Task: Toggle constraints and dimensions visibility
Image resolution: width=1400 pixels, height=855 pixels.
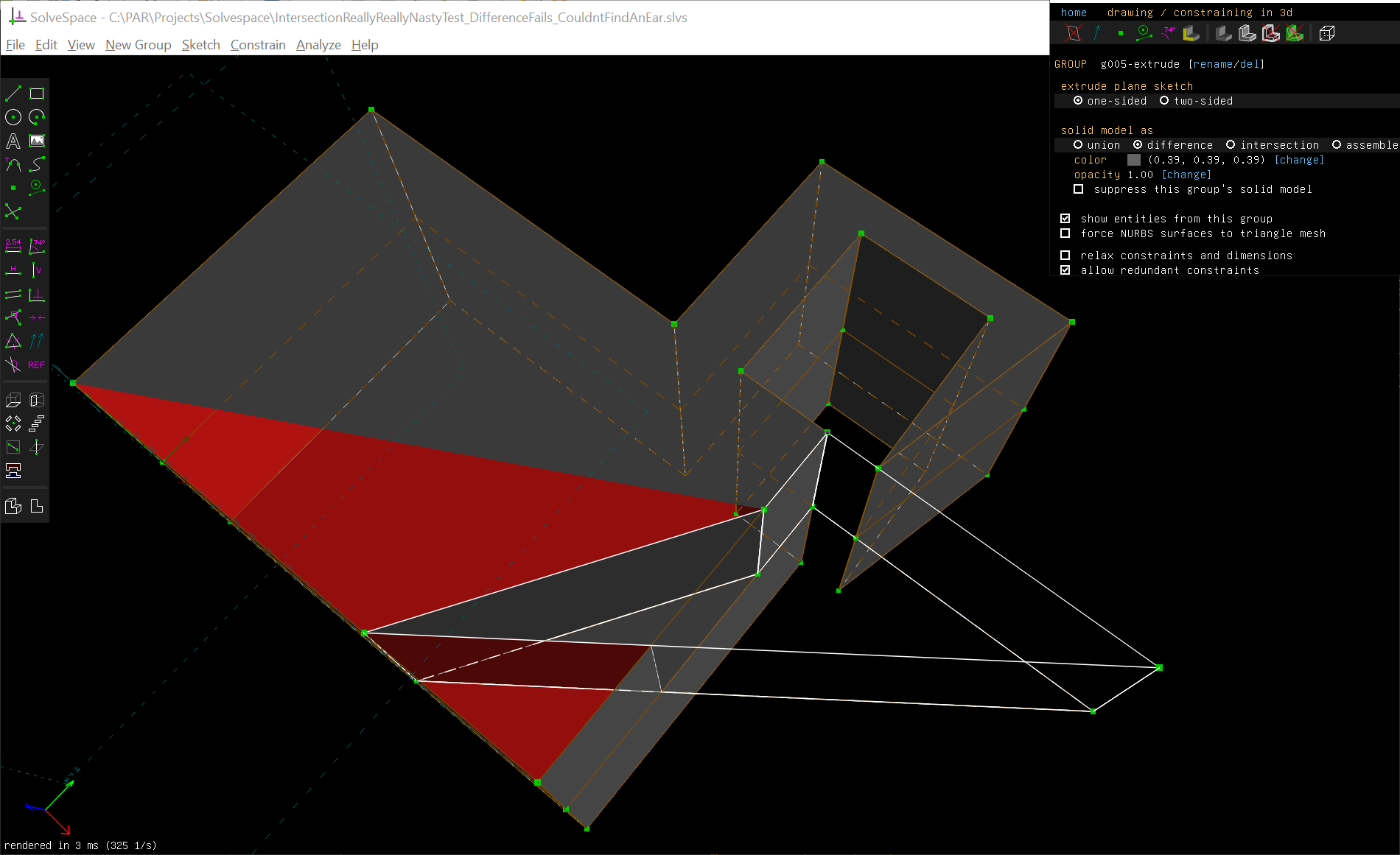Action: pos(1168,33)
